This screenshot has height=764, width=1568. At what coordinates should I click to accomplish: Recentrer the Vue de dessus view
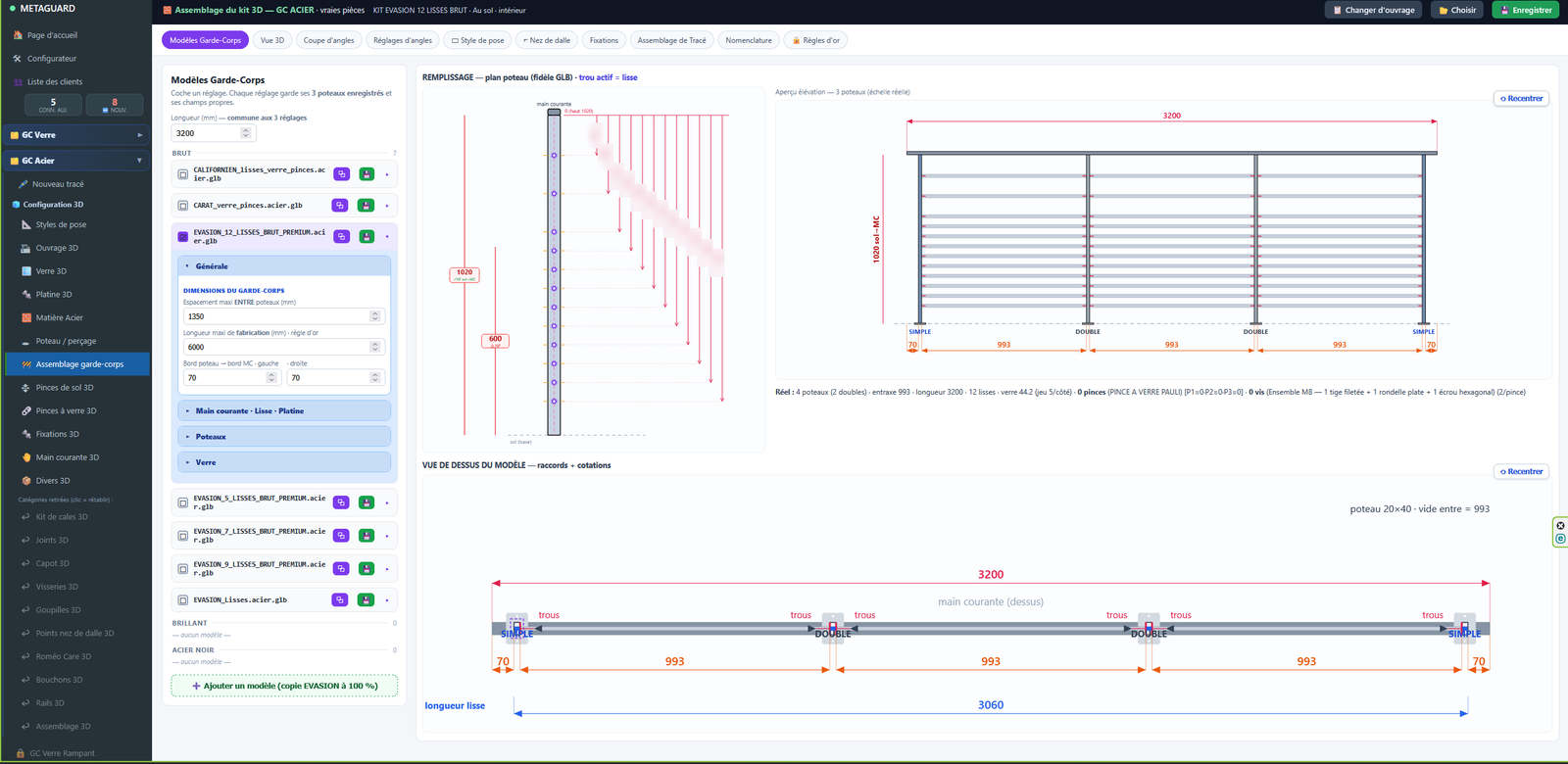click(x=1521, y=471)
